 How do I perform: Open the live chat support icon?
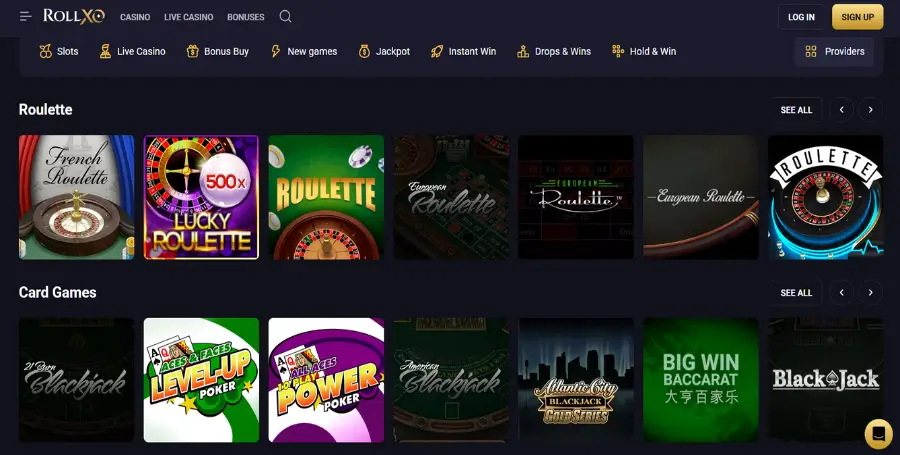878,434
